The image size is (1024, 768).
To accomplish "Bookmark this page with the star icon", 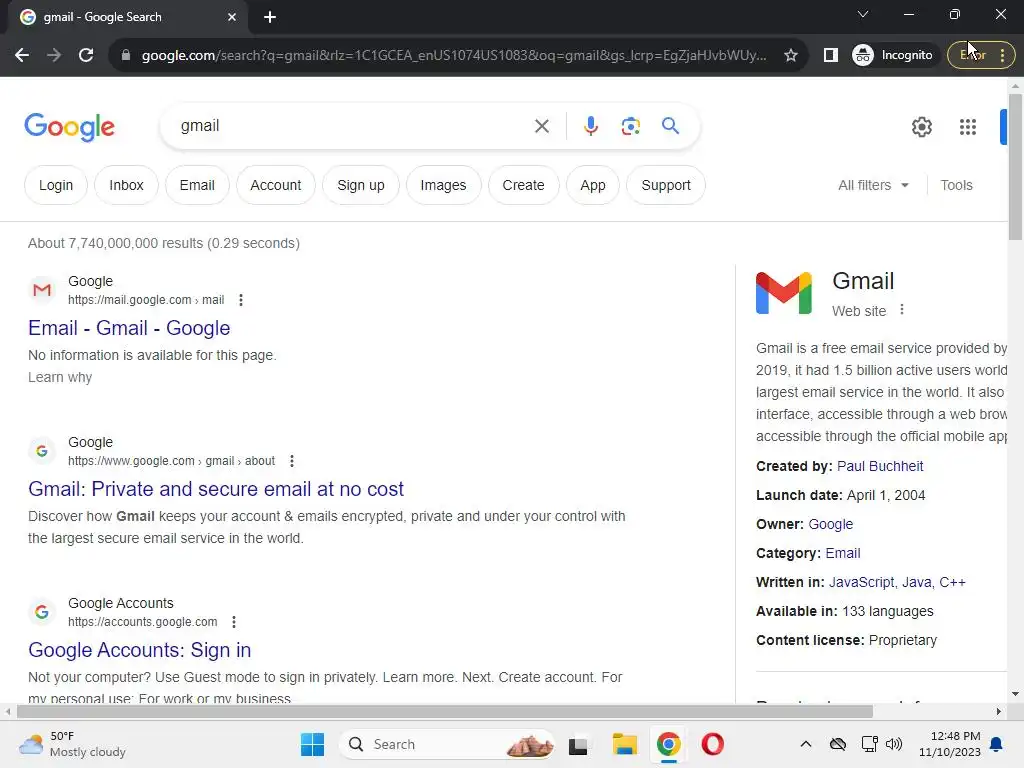I will 791,56.
